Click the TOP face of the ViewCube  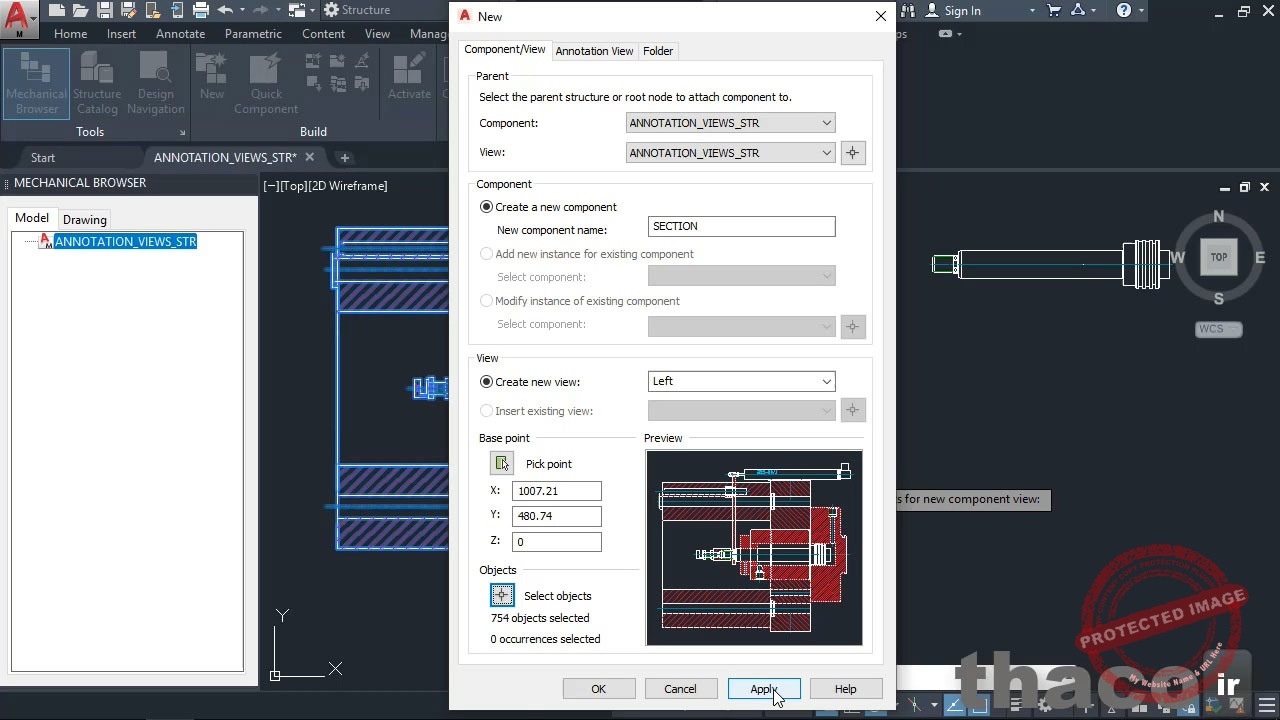click(1219, 257)
